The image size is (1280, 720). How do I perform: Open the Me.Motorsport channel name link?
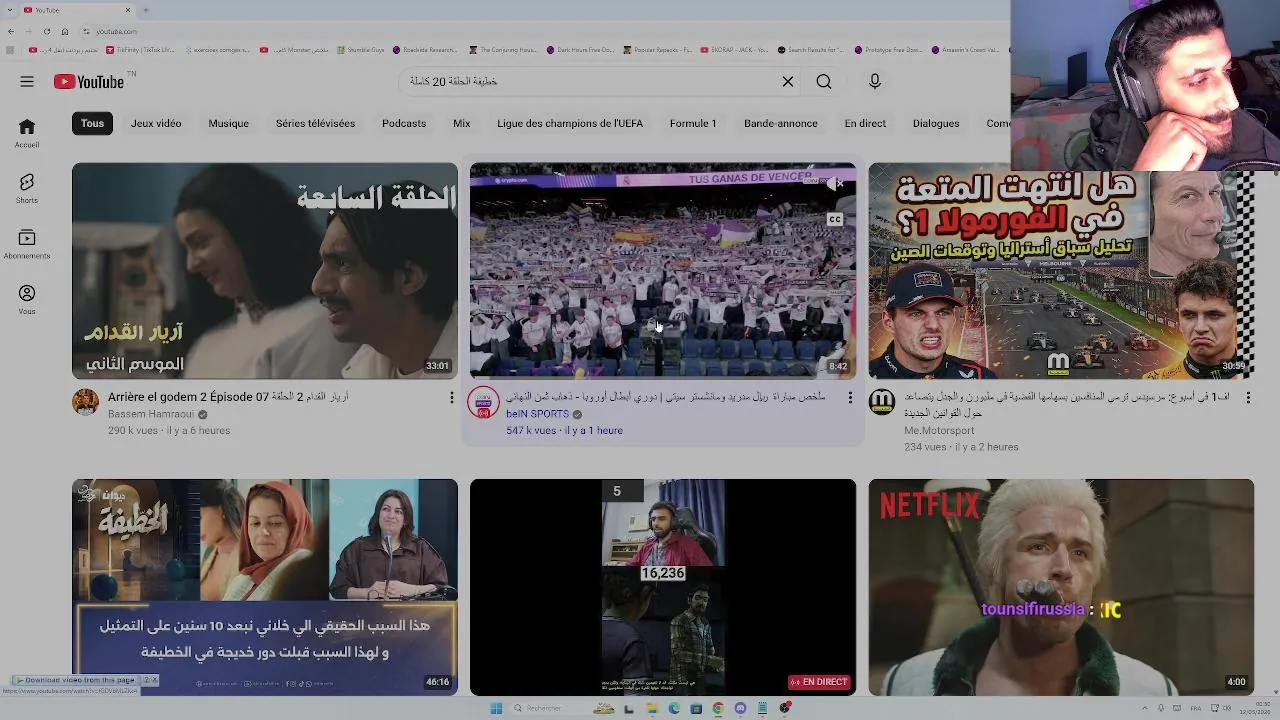pyautogui.click(x=939, y=431)
